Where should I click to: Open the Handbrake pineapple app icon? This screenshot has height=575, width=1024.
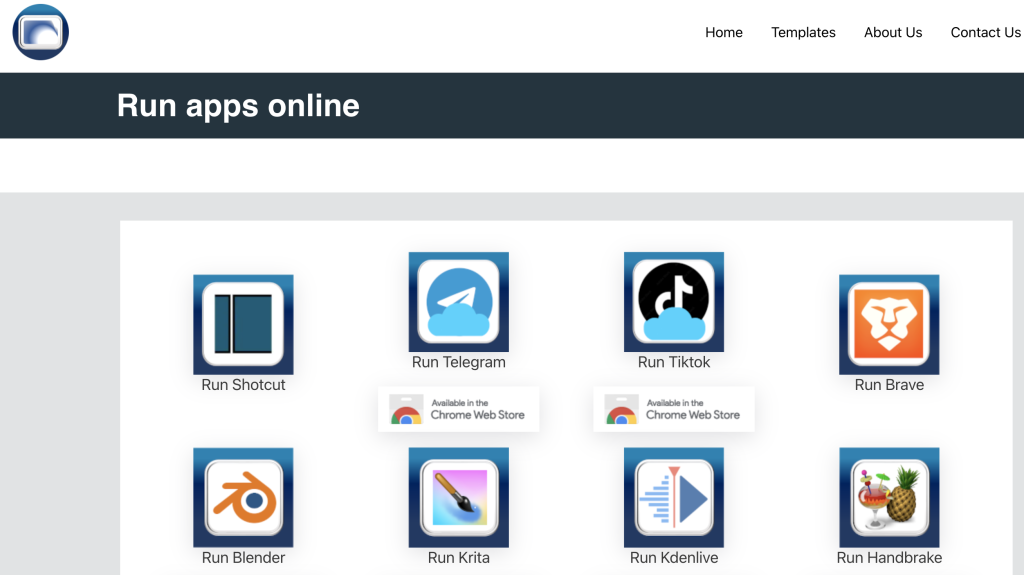click(x=889, y=497)
